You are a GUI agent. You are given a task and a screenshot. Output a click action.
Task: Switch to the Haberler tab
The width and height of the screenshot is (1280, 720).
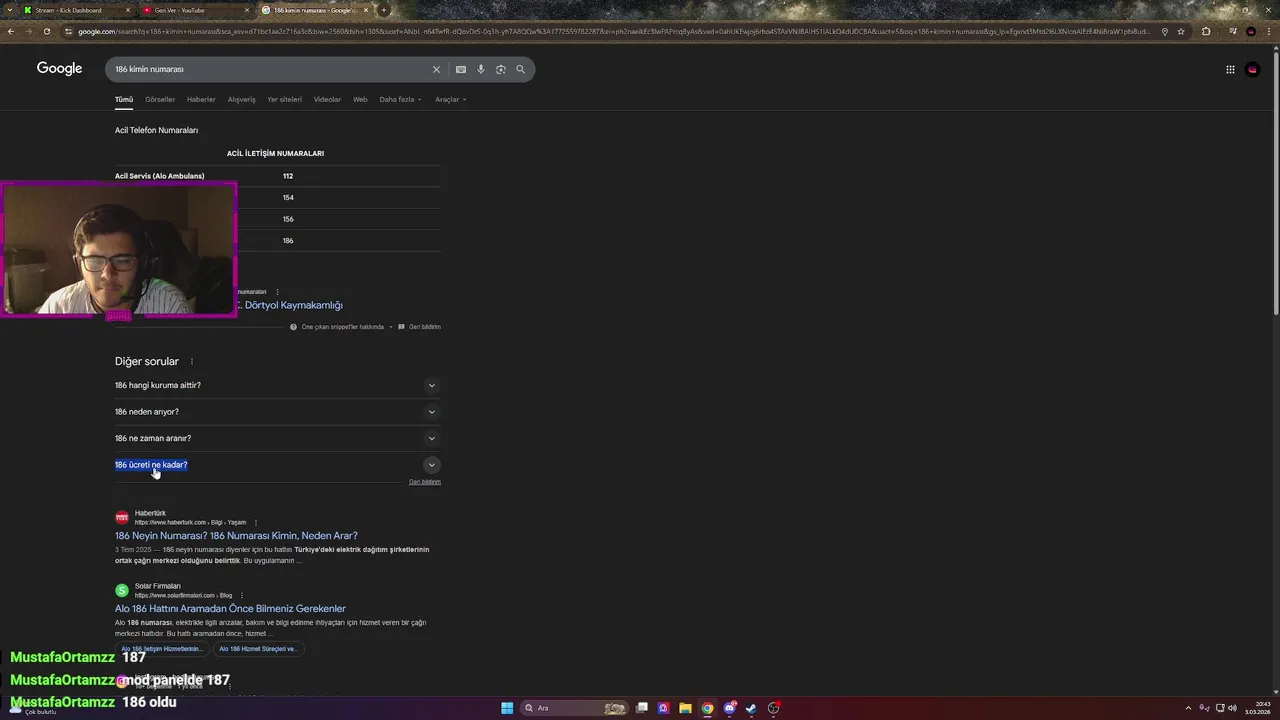click(x=201, y=99)
